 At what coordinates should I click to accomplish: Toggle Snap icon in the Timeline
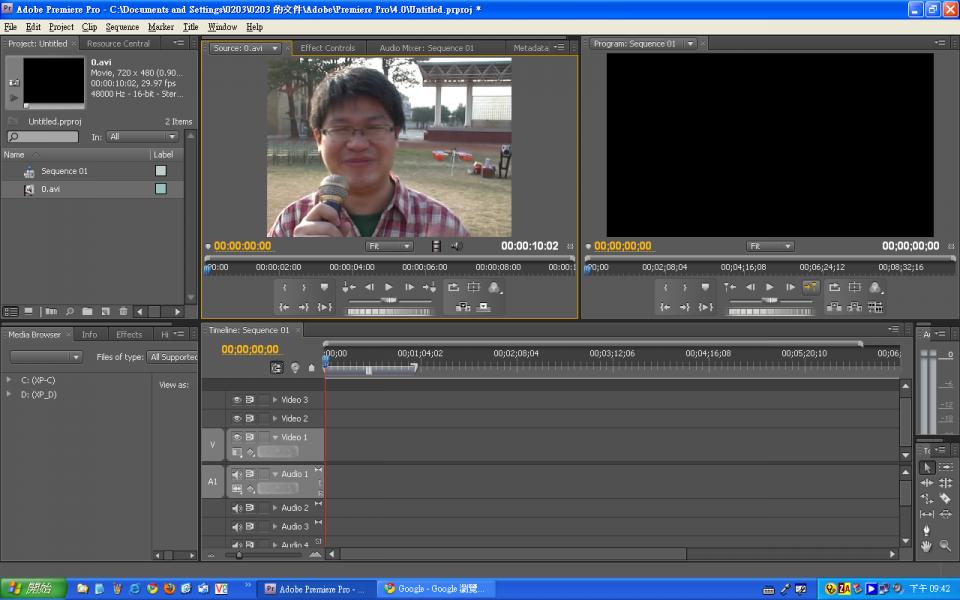(277, 368)
